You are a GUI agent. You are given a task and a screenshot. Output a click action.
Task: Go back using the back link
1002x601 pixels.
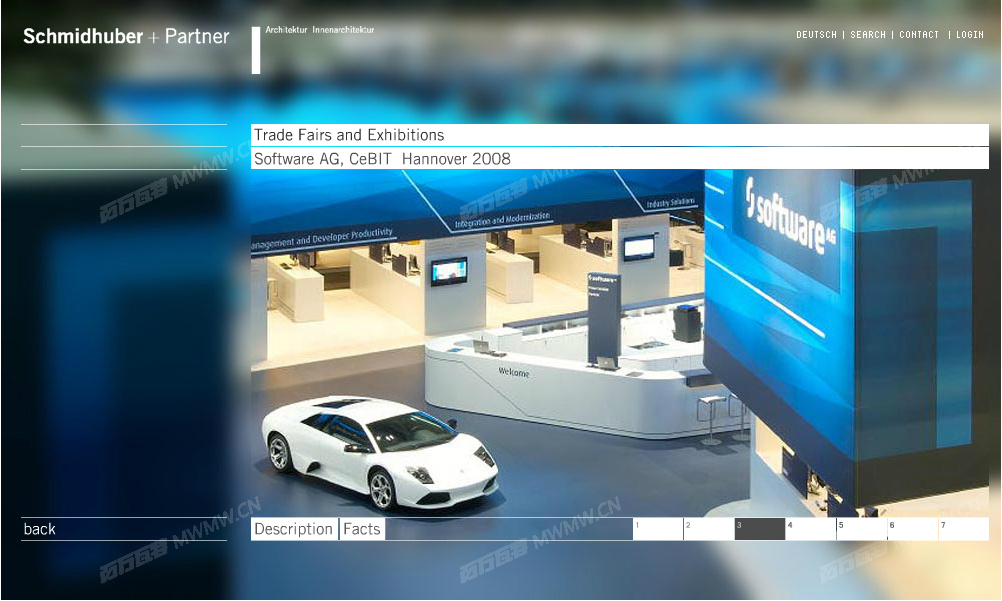40,529
